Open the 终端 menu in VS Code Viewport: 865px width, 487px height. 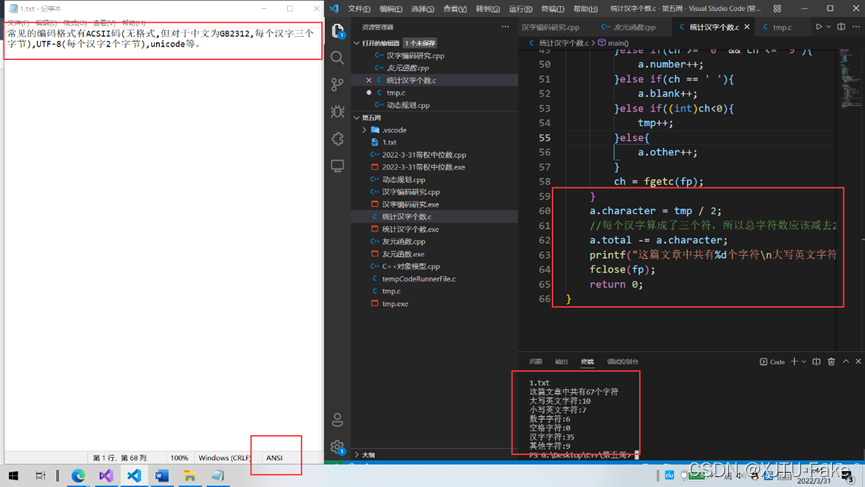point(552,9)
